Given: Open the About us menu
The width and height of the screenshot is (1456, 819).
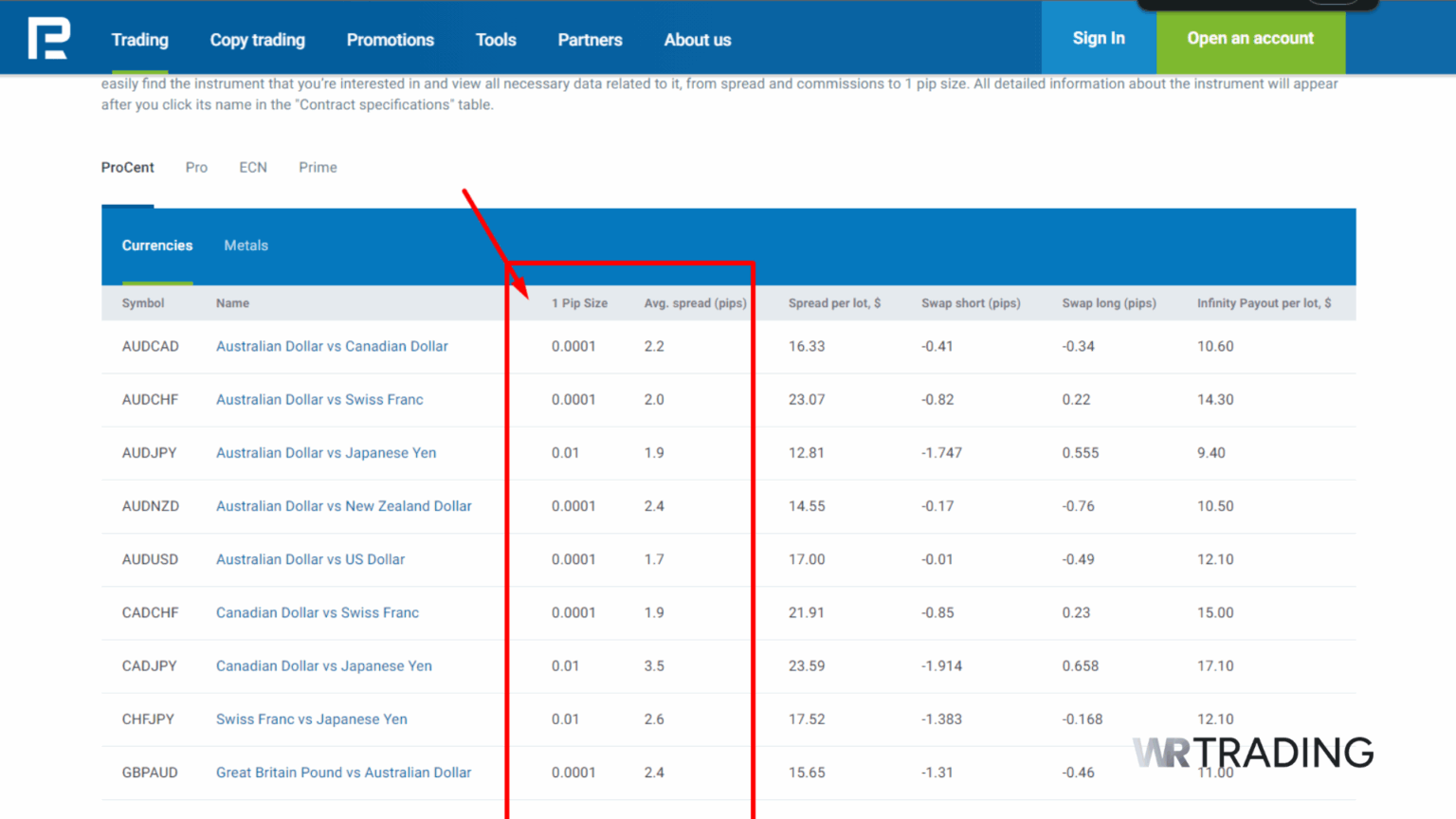Looking at the screenshot, I should pyautogui.click(x=698, y=40).
